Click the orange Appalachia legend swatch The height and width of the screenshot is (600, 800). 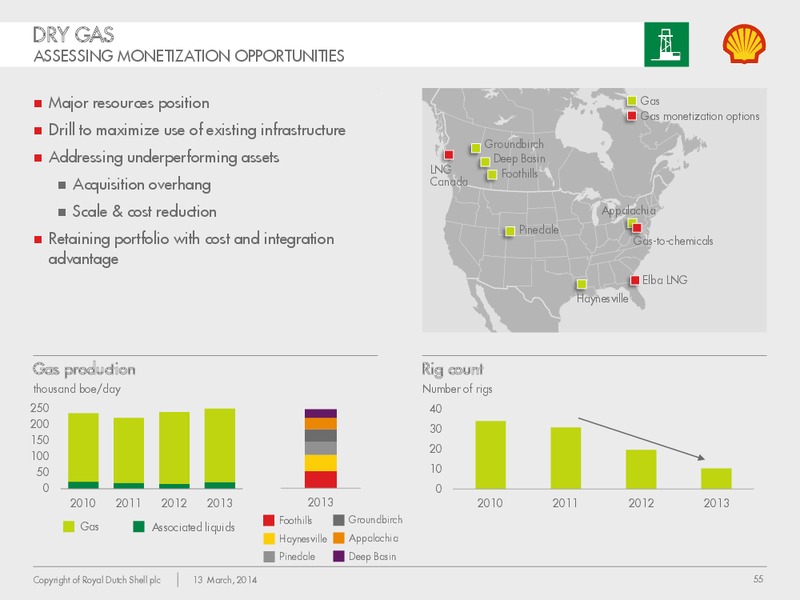point(338,538)
